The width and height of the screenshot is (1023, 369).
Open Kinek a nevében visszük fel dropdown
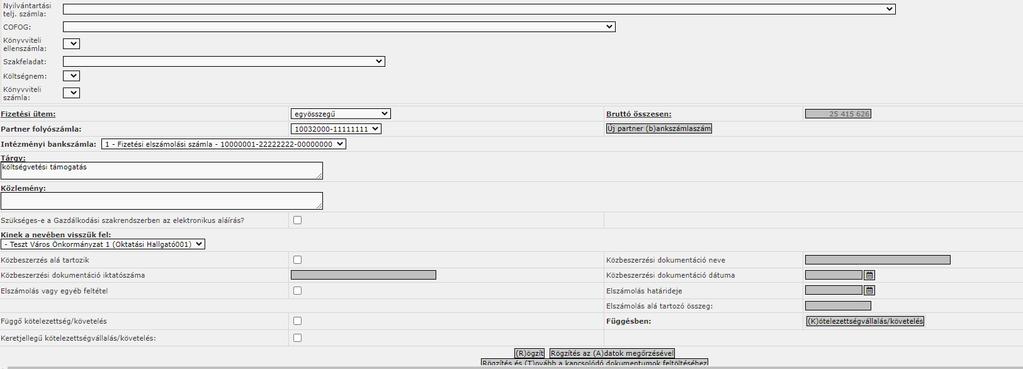tap(102, 244)
